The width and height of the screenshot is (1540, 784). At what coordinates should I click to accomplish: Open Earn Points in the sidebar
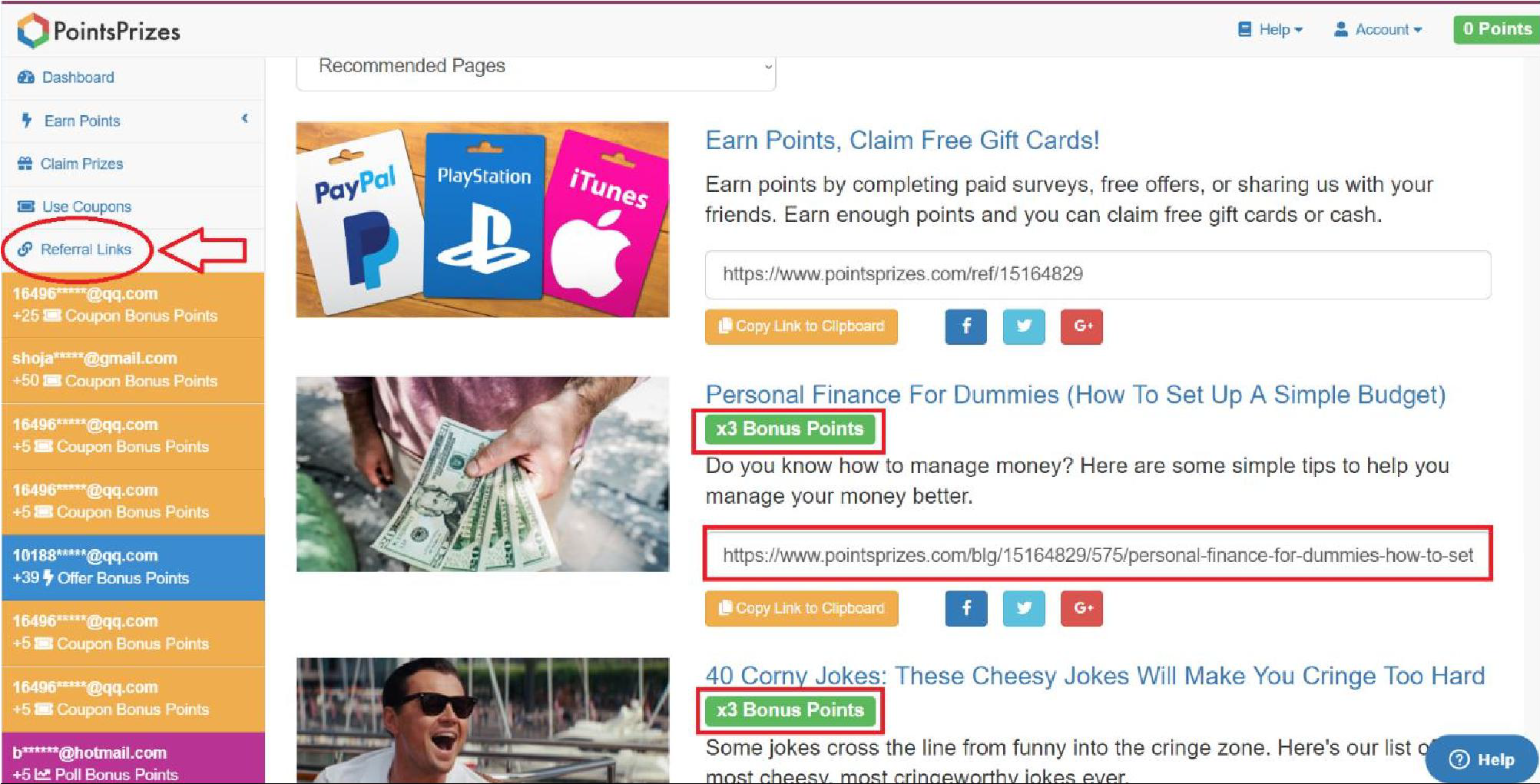point(133,121)
